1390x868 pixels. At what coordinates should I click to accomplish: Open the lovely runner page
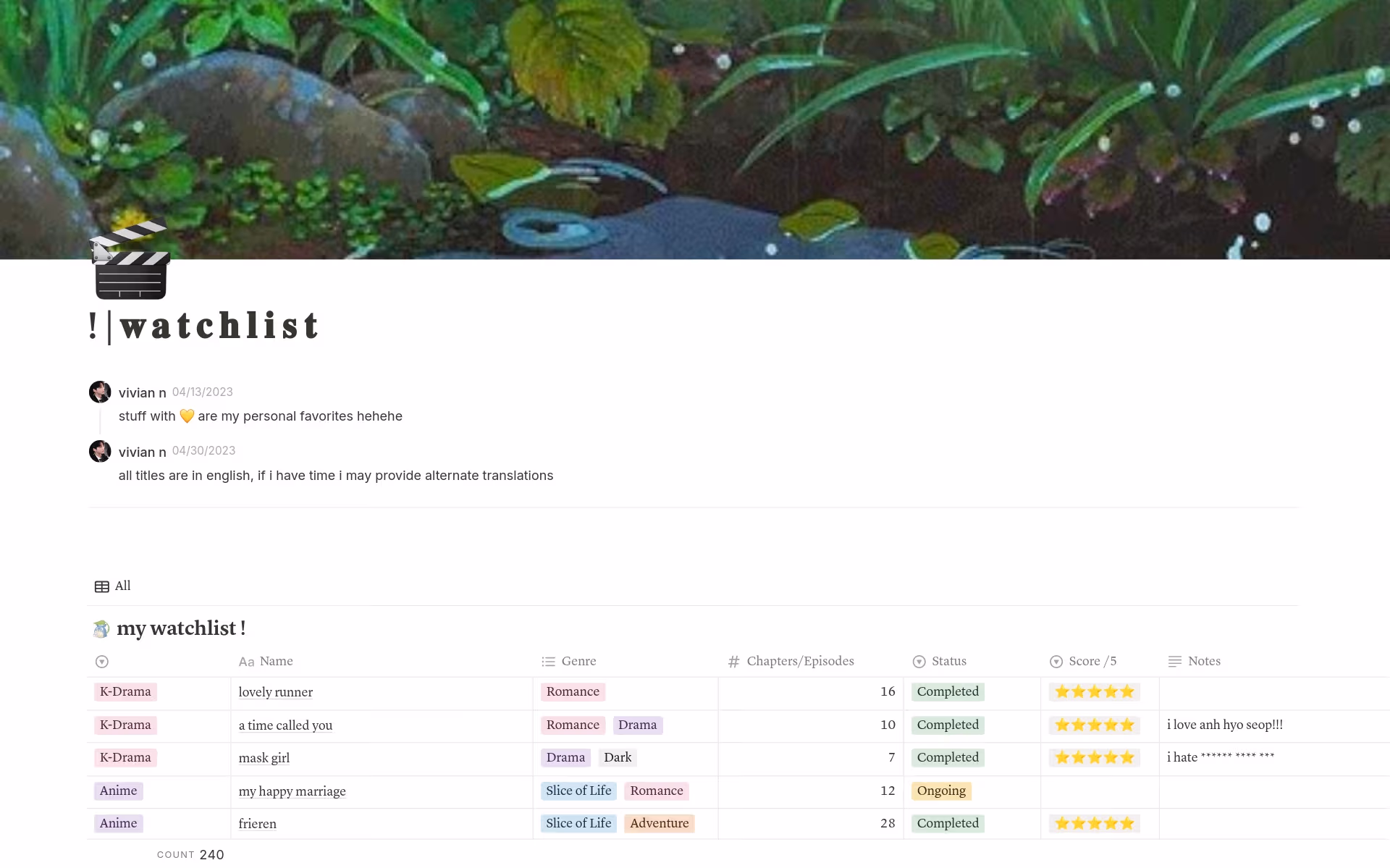tap(275, 692)
